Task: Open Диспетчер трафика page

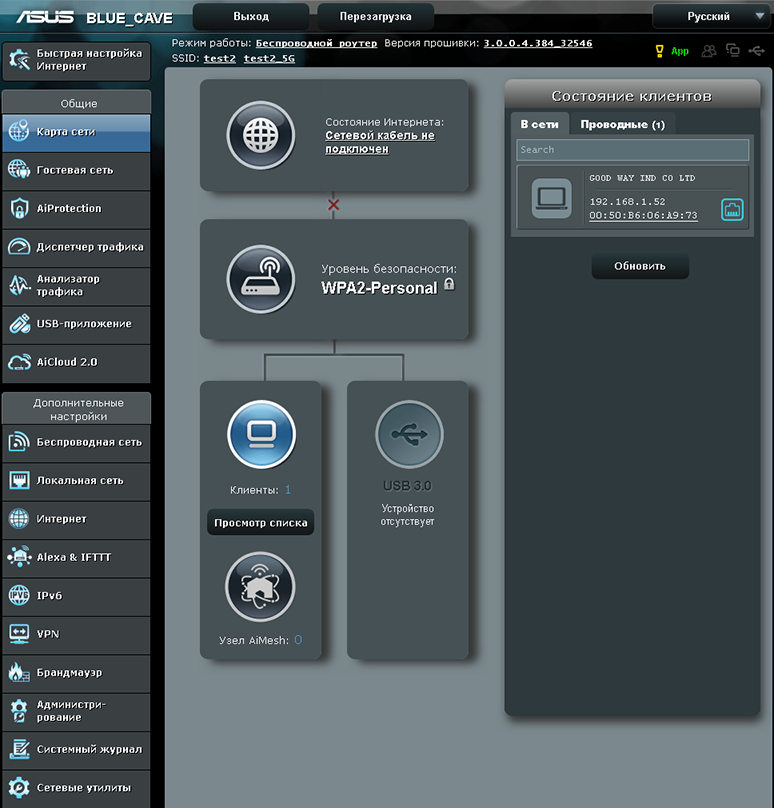Action: pyautogui.click(x=76, y=247)
